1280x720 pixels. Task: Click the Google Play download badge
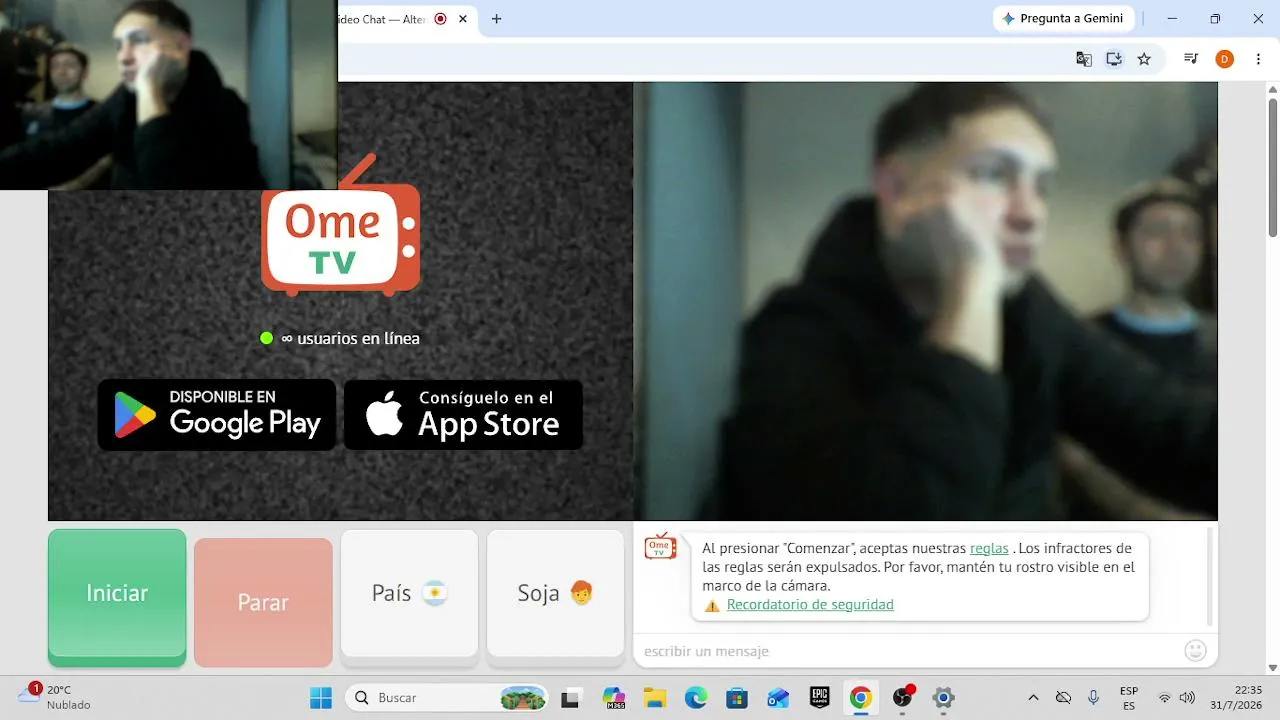217,414
